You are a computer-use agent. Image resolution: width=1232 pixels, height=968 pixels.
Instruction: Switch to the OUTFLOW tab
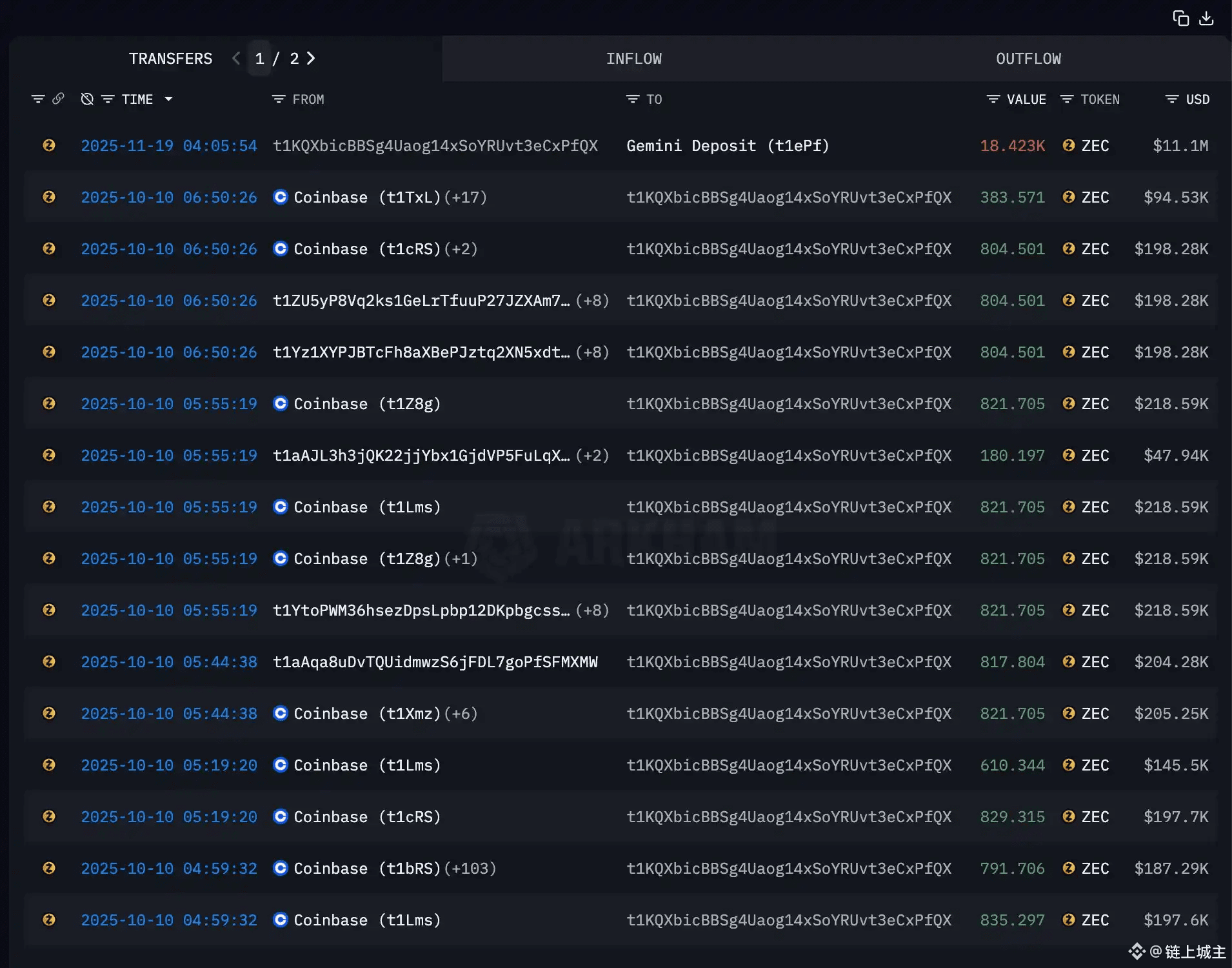click(1028, 59)
